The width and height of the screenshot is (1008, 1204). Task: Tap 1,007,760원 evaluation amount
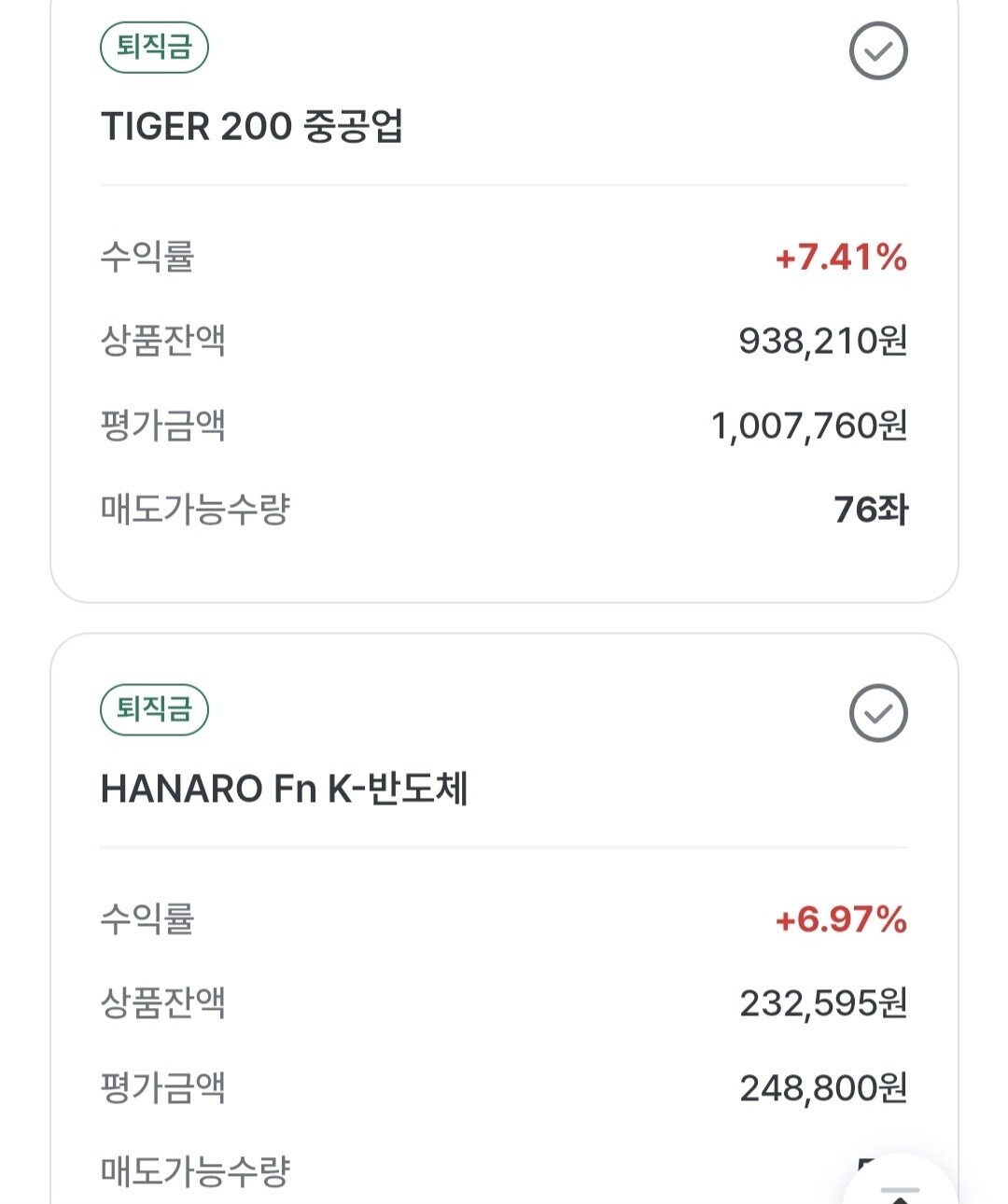pos(809,426)
